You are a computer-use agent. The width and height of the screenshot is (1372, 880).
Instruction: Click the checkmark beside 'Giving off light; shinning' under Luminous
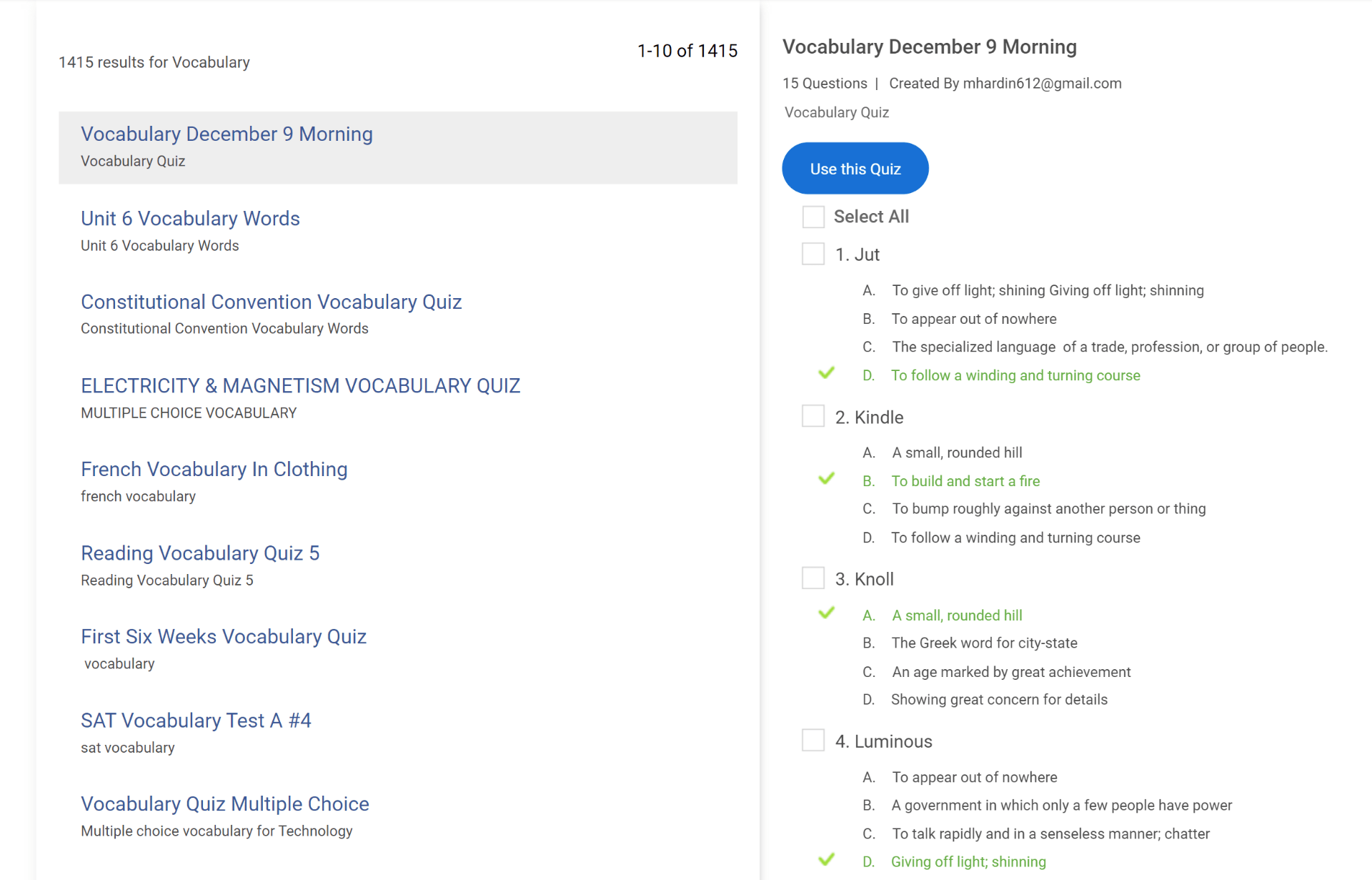pyautogui.click(x=826, y=859)
